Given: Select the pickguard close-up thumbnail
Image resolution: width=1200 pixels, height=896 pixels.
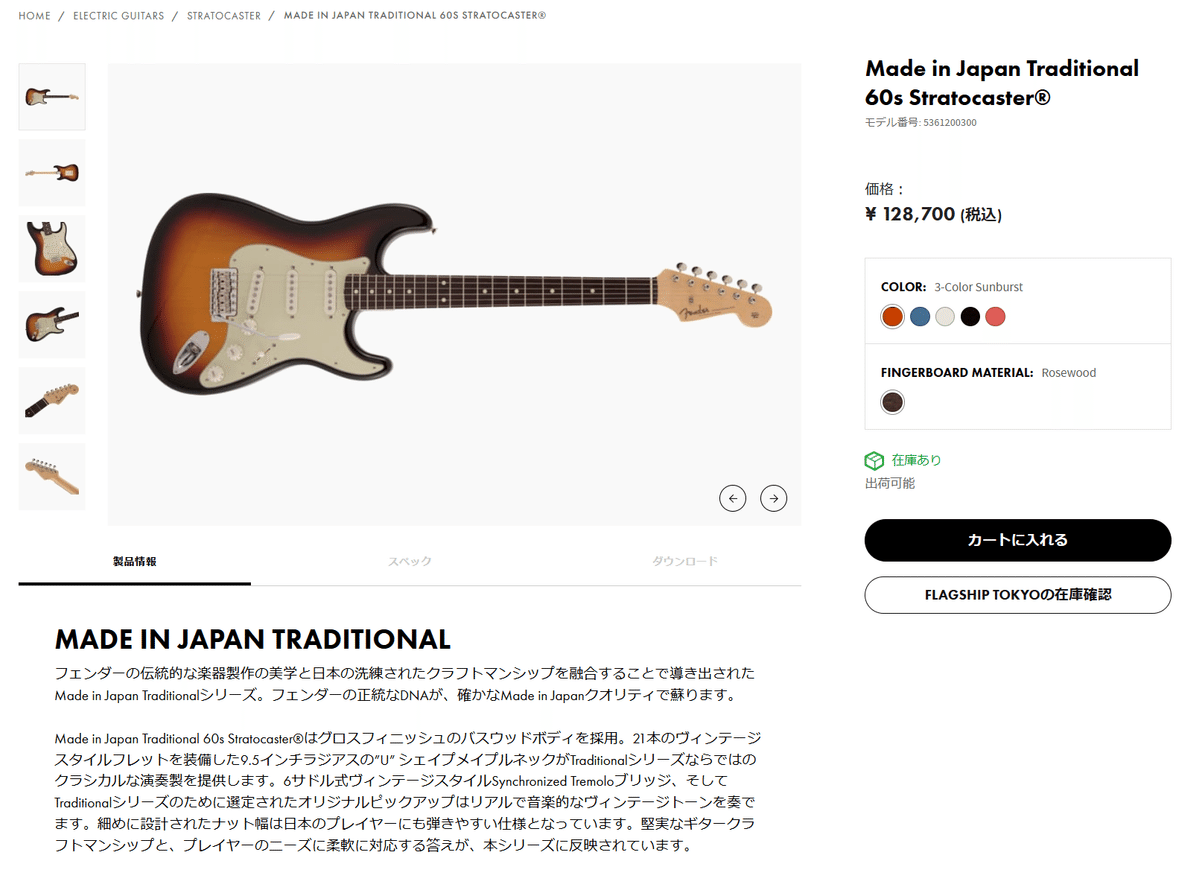Looking at the screenshot, I should click(x=51, y=248).
